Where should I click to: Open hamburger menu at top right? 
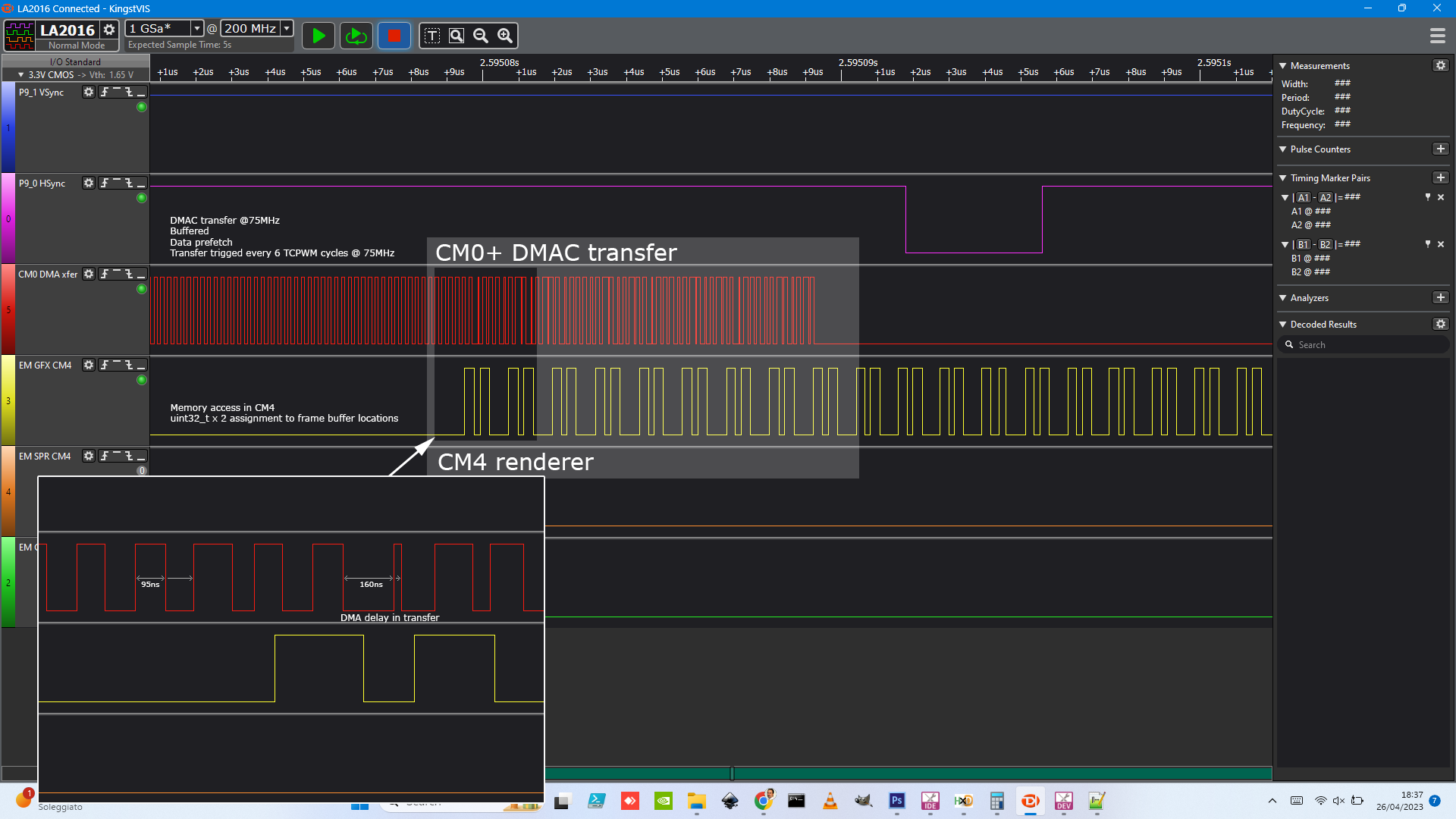[1437, 36]
